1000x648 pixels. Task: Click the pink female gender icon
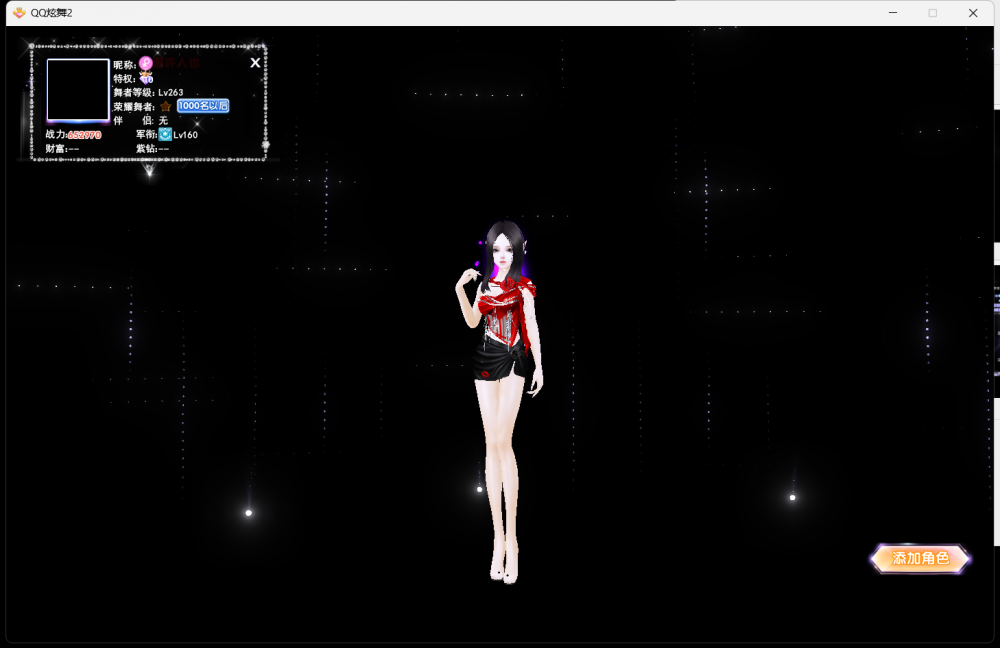145,64
